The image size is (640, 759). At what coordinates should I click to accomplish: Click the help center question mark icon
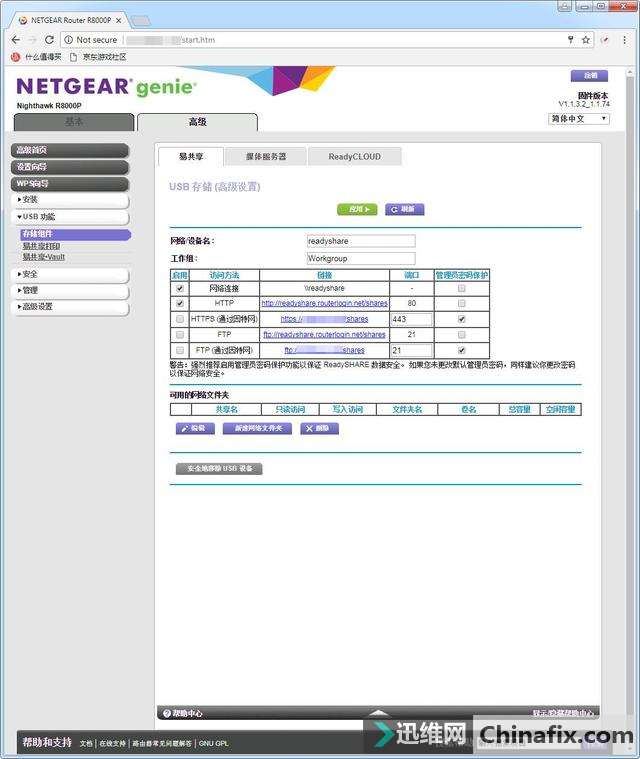tap(167, 713)
